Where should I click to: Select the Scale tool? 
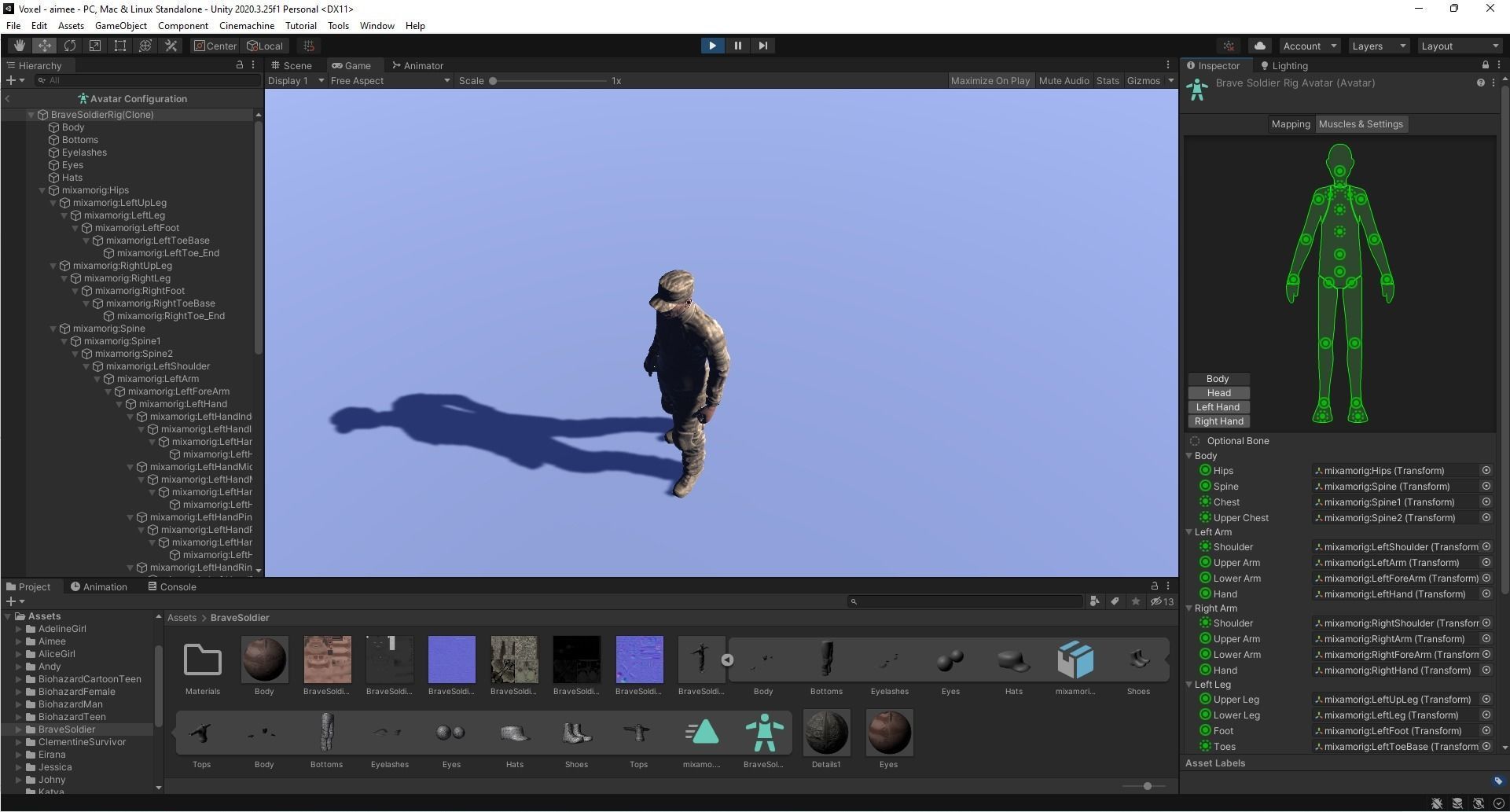tap(94, 46)
